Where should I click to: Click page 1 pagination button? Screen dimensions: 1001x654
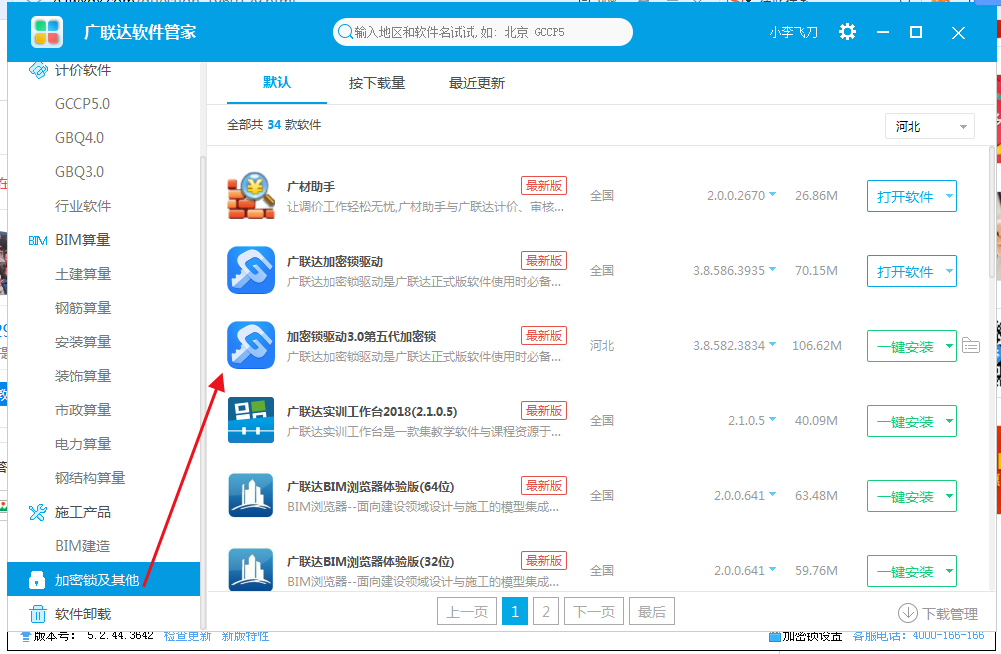(x=515, y=612)
